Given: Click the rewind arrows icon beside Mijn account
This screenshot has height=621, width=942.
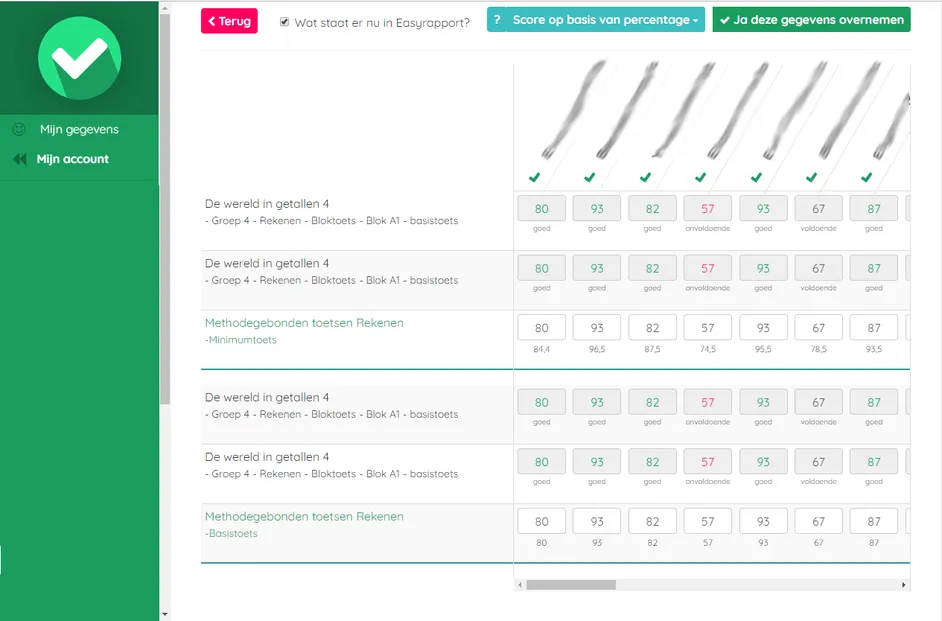Looking at the screenshot, I should [x=20, y=159].
